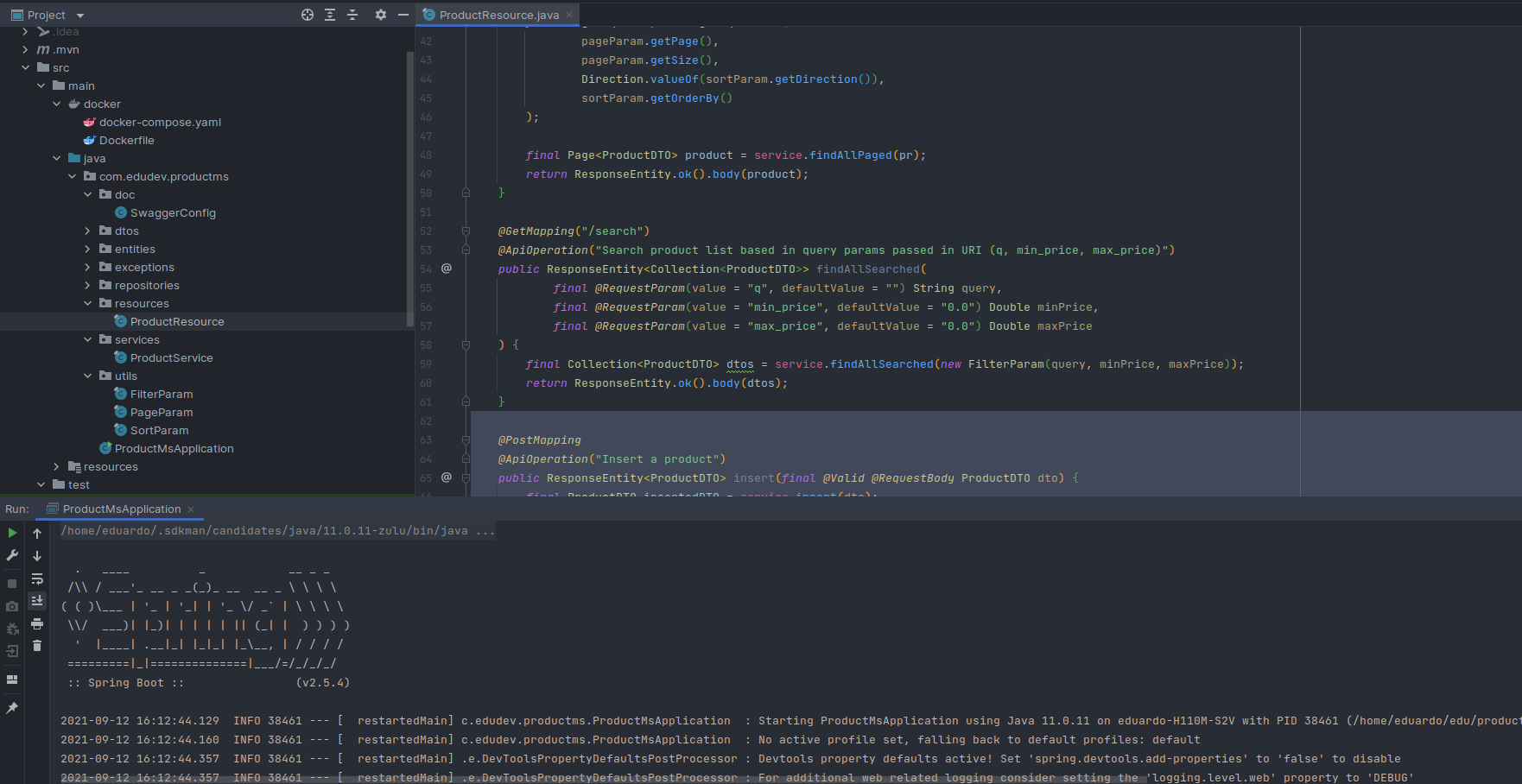The image size is (1522, 784).
Task: Close the ProductMsApplication run tab
Action: tap(191, 509)
